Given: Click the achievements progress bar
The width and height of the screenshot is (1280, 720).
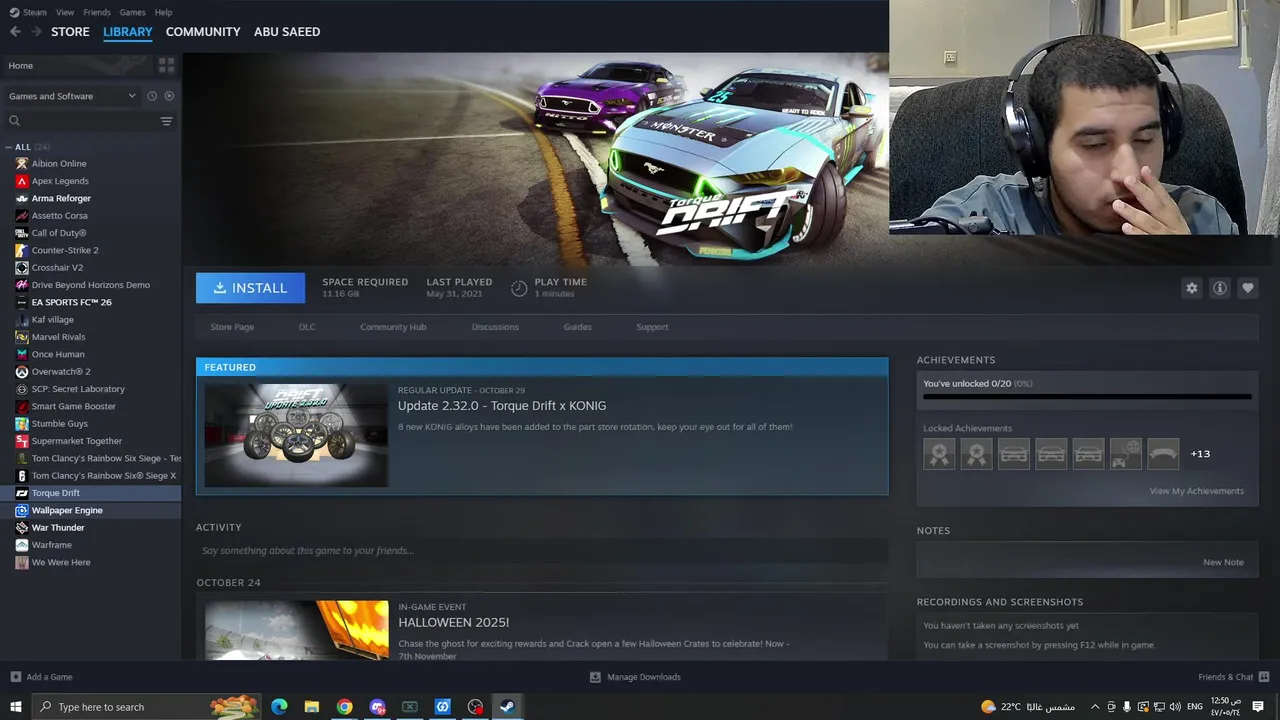Looking at the screenshot, I should [1087, 397].
